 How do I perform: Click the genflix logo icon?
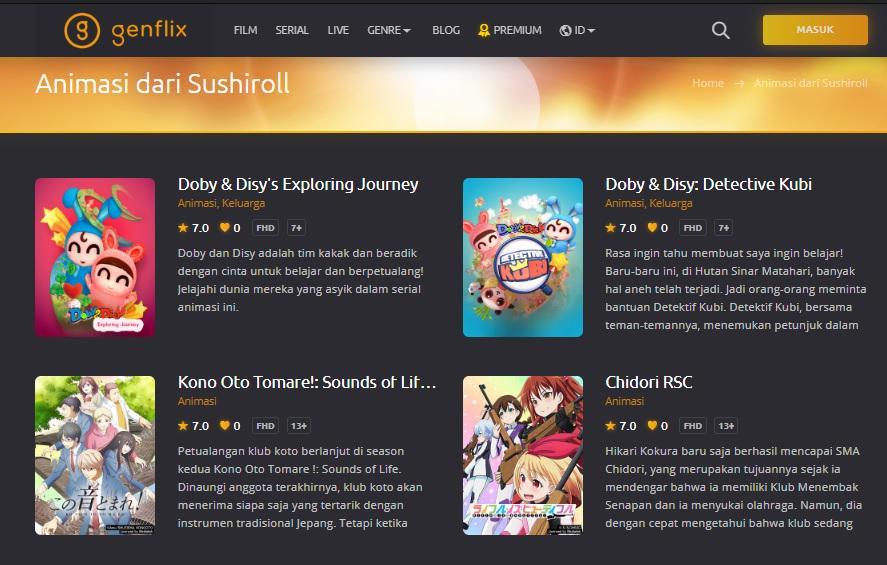tap(82, 30)
